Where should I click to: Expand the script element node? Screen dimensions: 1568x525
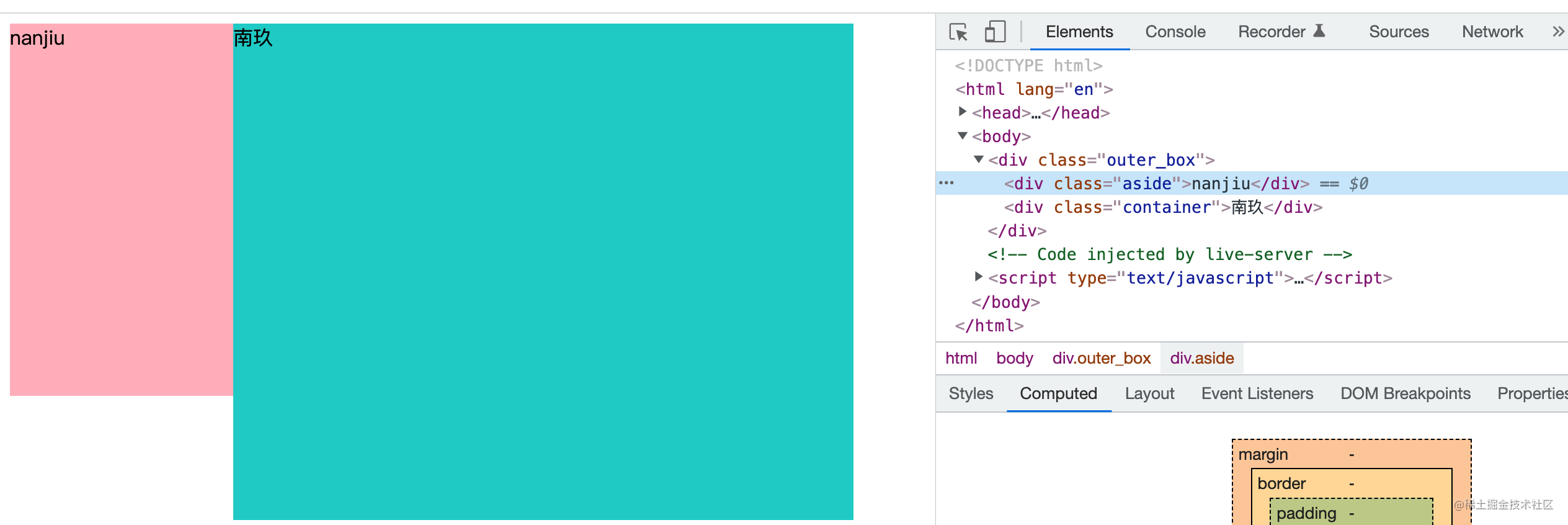click(x=978, y=277)
